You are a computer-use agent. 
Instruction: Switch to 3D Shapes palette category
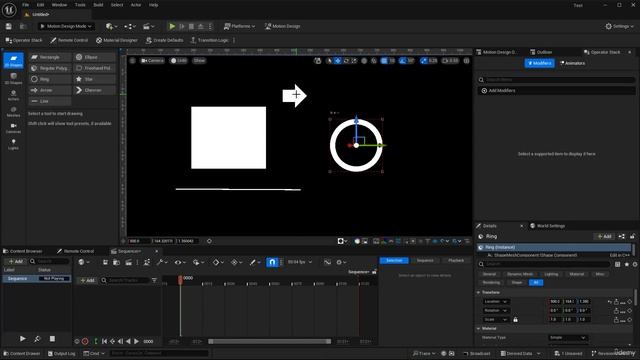[13, 78]
